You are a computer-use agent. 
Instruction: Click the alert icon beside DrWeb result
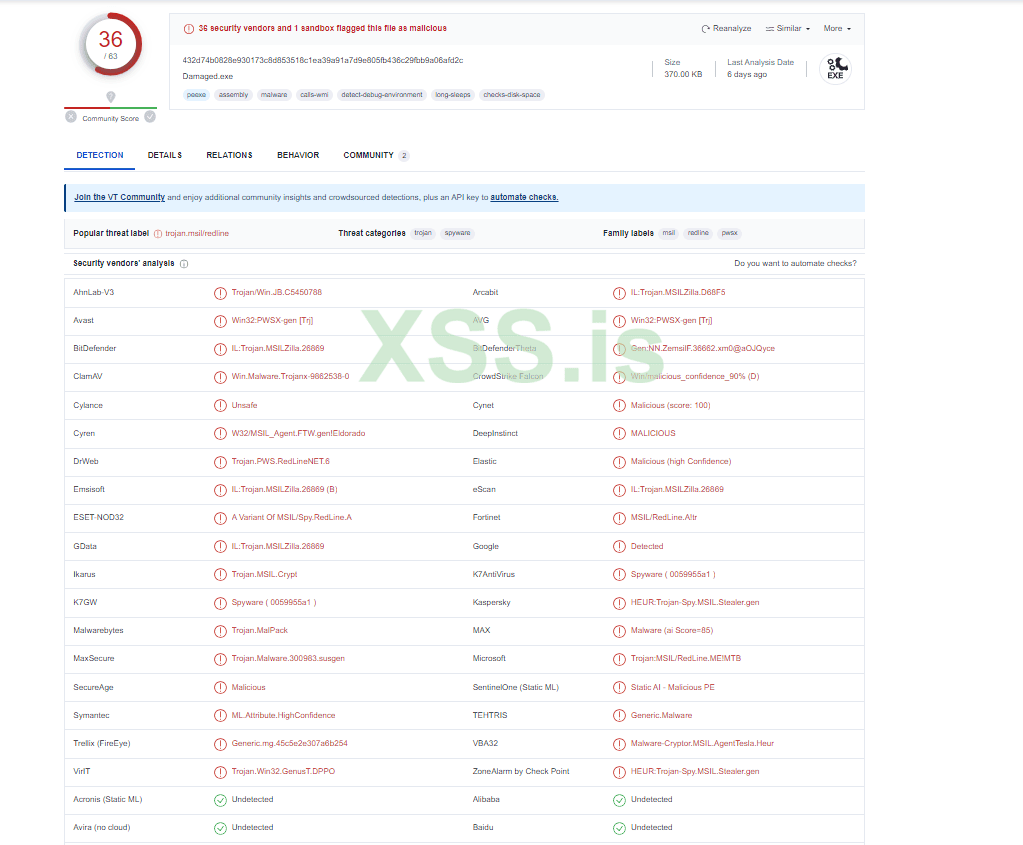click(x=221, y=462)
